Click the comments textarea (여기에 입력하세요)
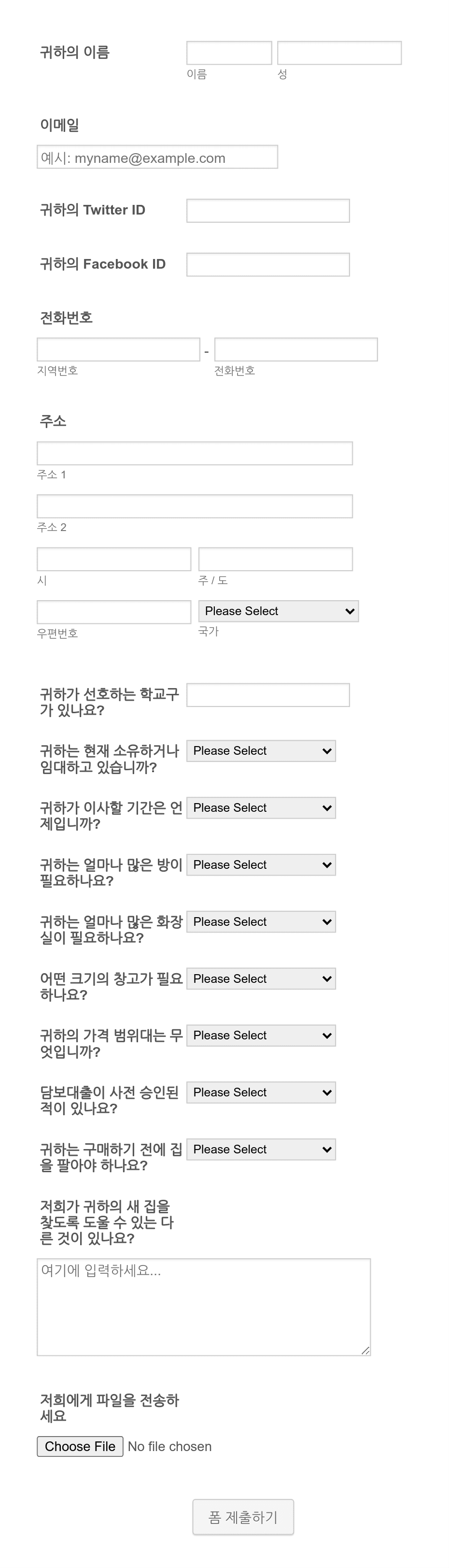 coord(204,1308)
